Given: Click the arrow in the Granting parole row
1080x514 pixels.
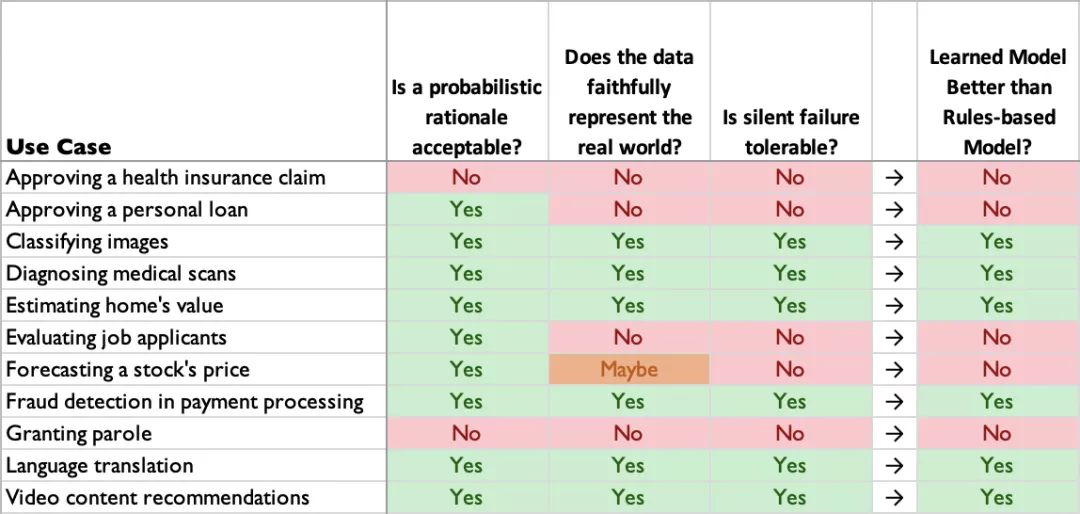Looking at the screenshot, I should (x=895, y=434).
